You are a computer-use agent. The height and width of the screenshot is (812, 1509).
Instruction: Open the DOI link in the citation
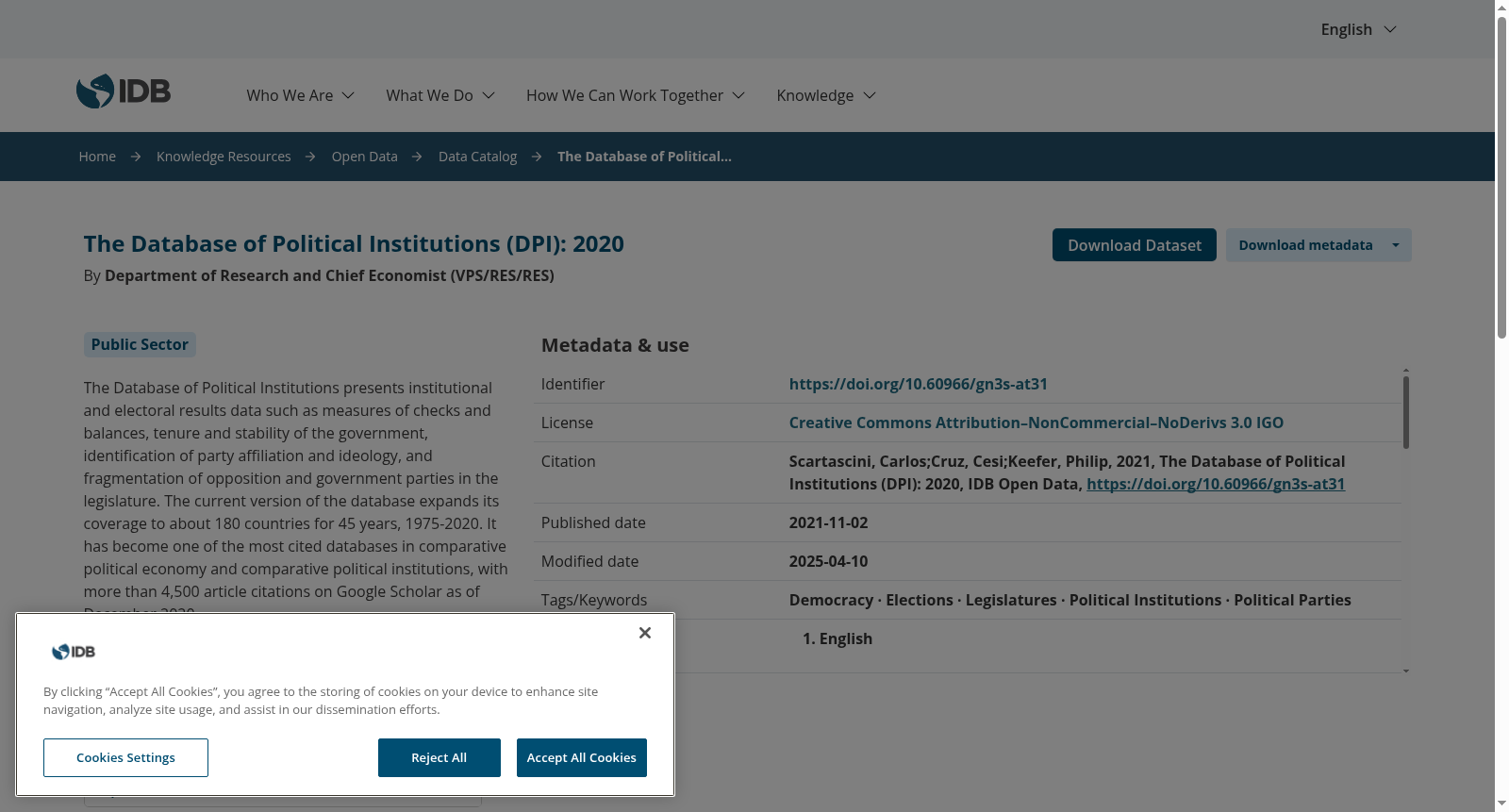point(1216,484)
